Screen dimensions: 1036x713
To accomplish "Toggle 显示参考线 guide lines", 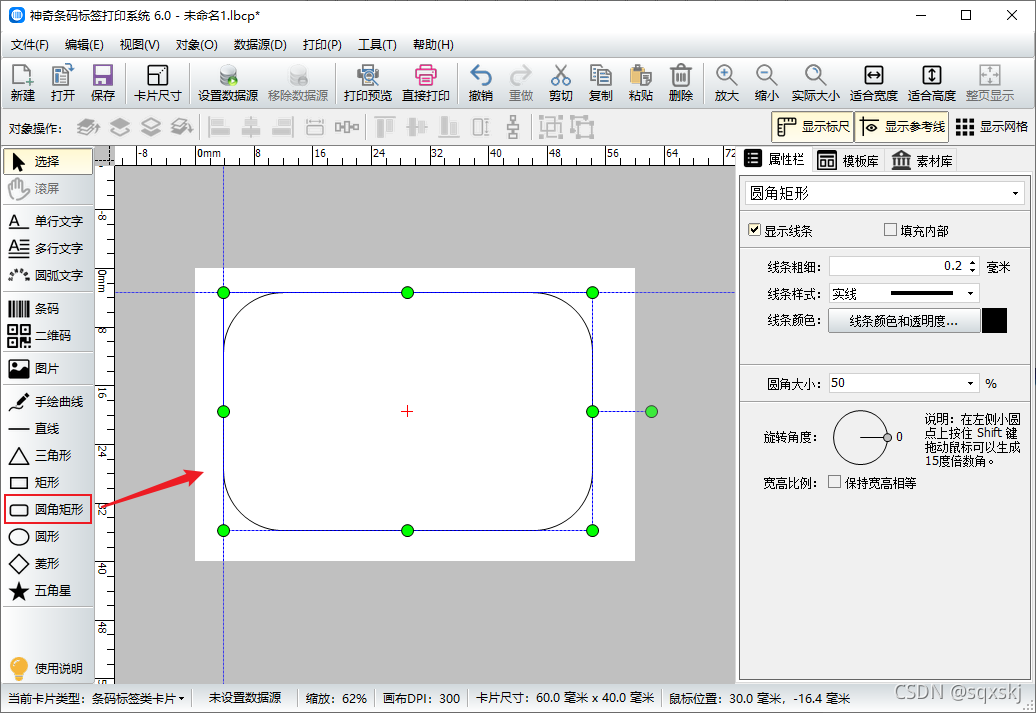I will coord(902,127).
